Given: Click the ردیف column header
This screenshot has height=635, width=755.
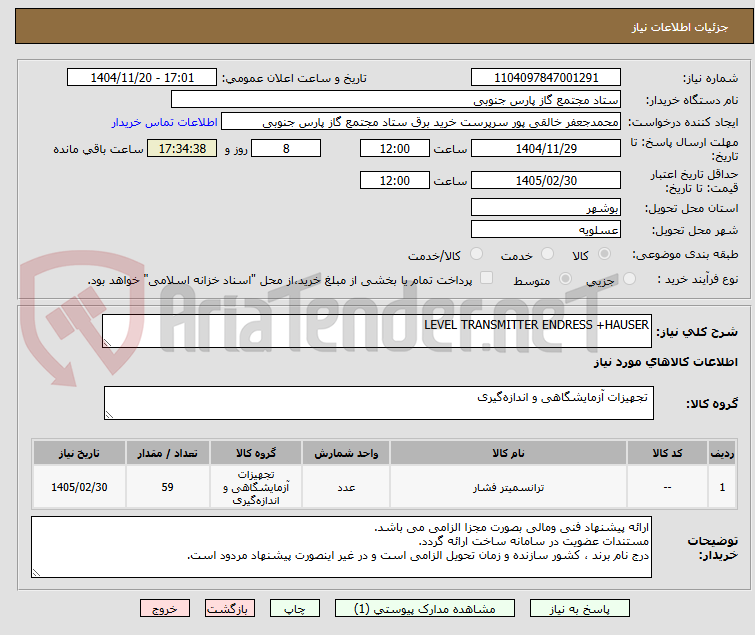Looking at the screenshot, I should [x=722, y=453].
